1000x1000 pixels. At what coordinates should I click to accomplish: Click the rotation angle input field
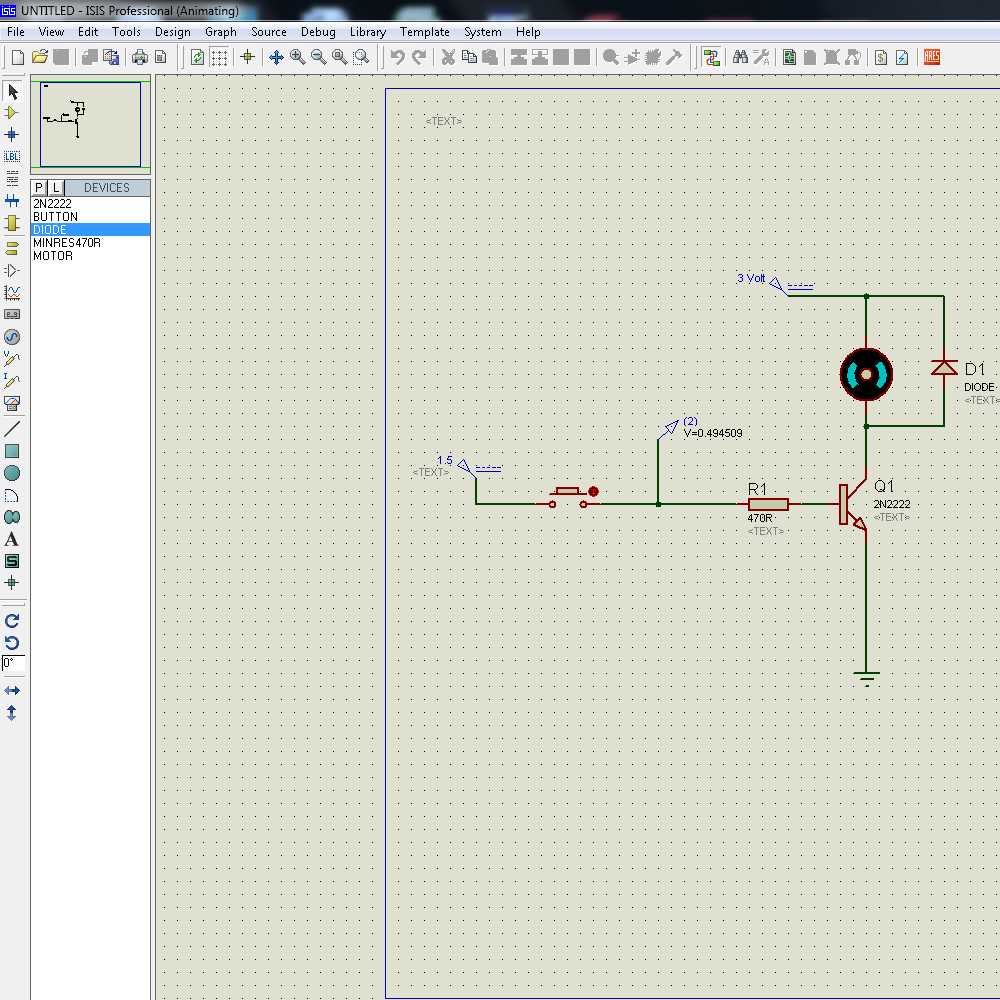[13, 663]
